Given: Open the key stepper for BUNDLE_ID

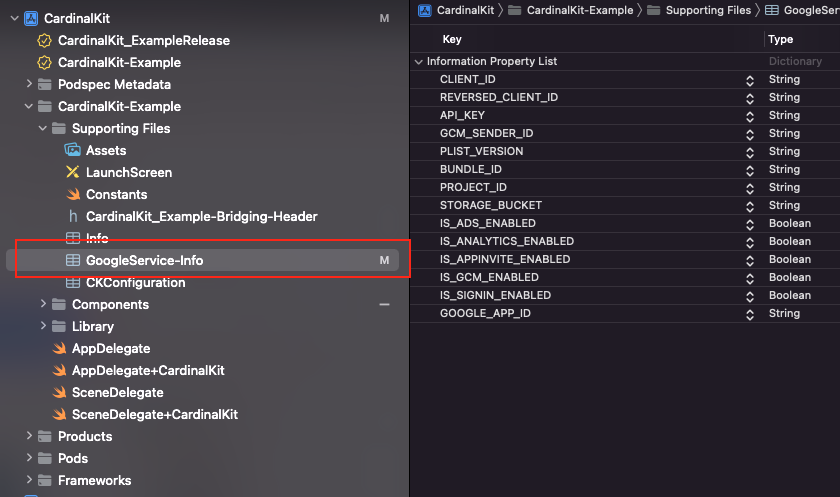Looking at the screenshot, I should point(750,170).
